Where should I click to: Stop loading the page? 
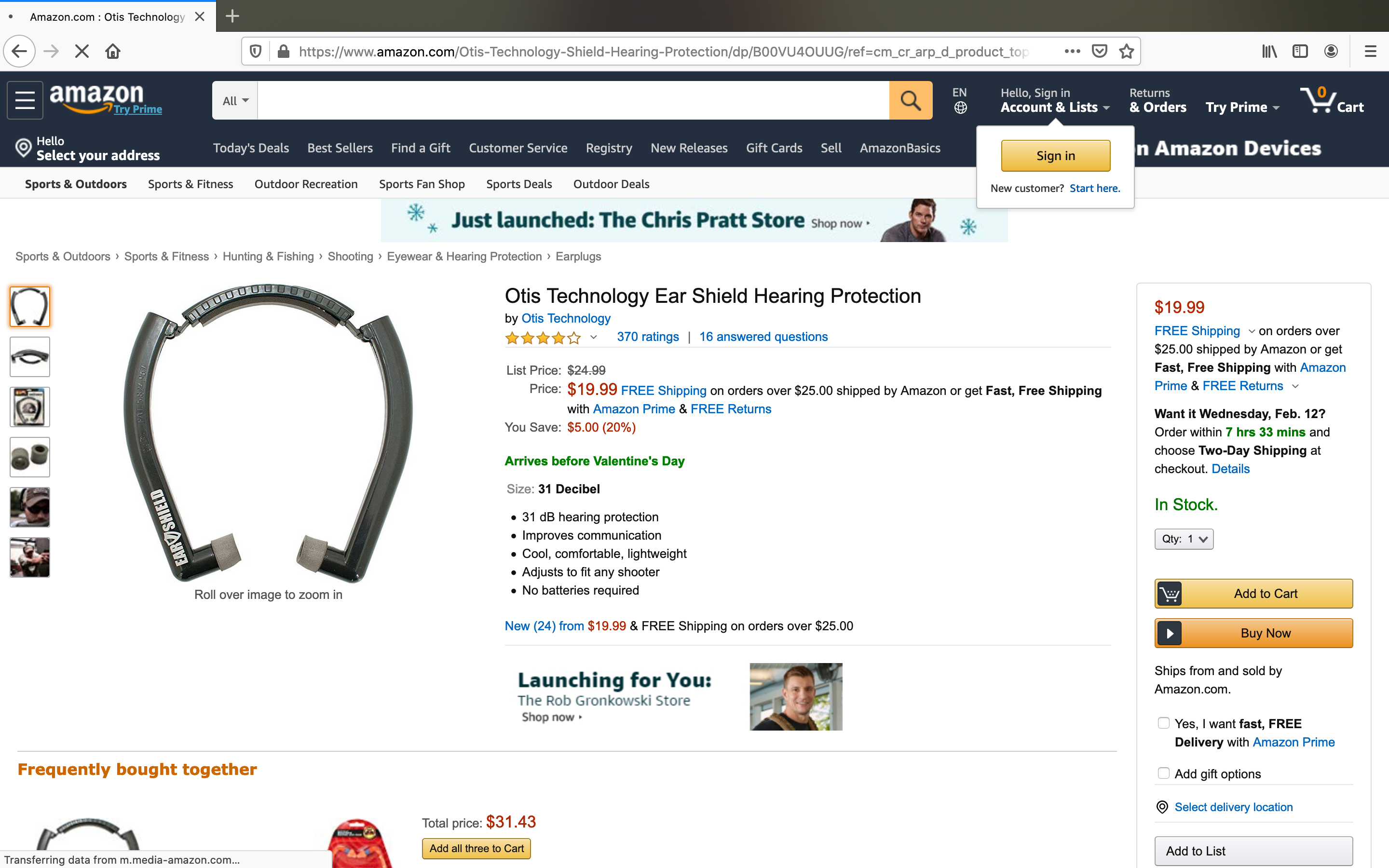(82, 52)
